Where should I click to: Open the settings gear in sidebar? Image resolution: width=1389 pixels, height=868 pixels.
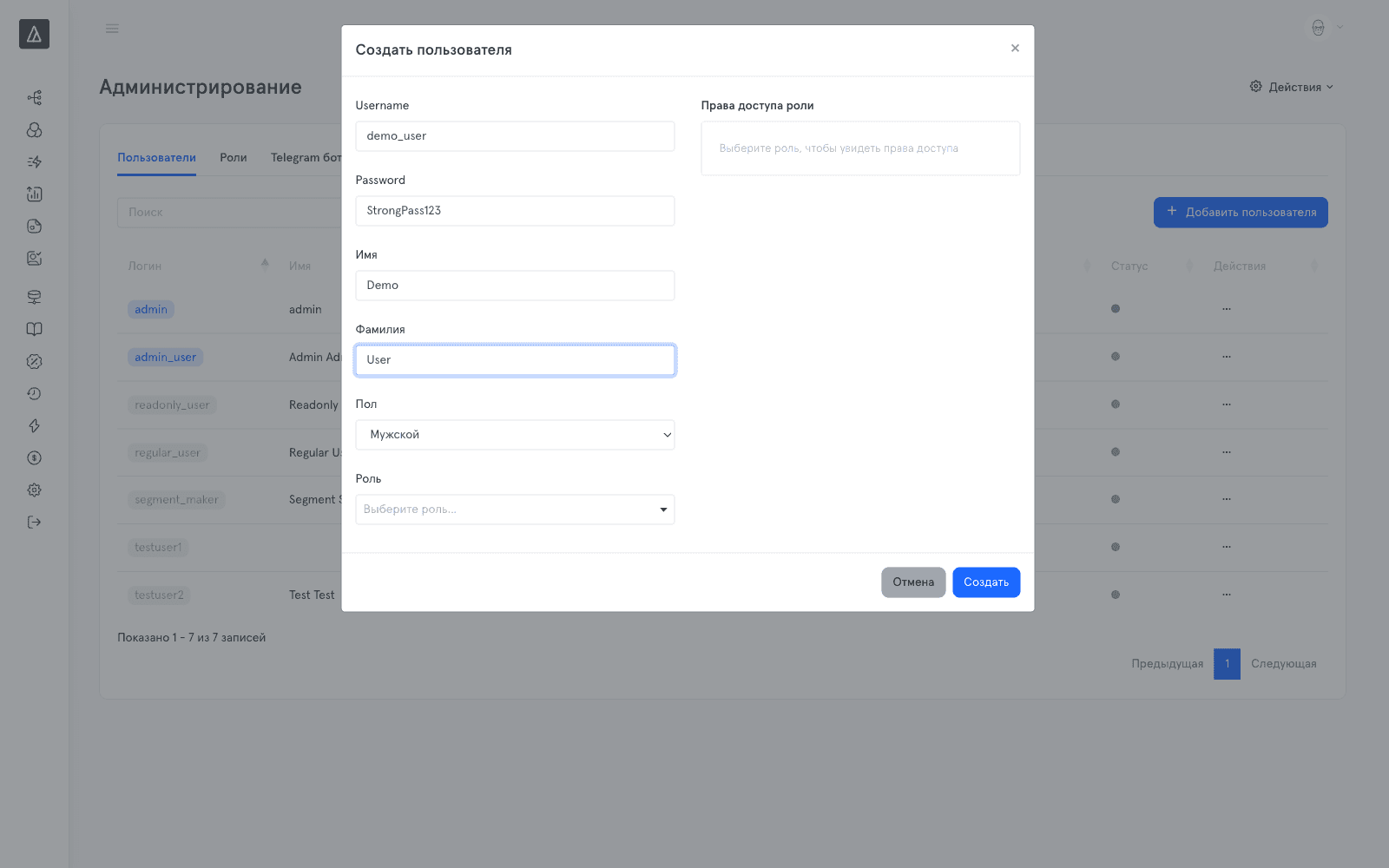(34, 490)
